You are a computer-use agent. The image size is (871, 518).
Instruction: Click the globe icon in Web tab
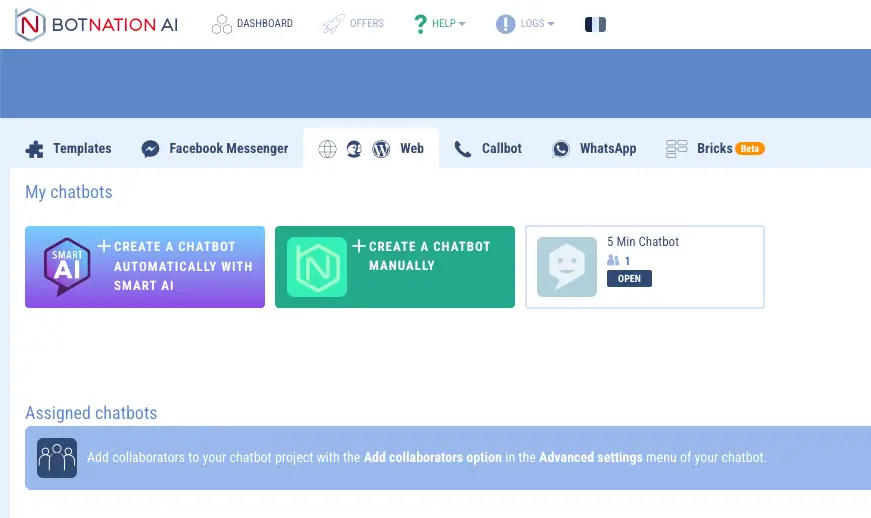pos(327,149)
